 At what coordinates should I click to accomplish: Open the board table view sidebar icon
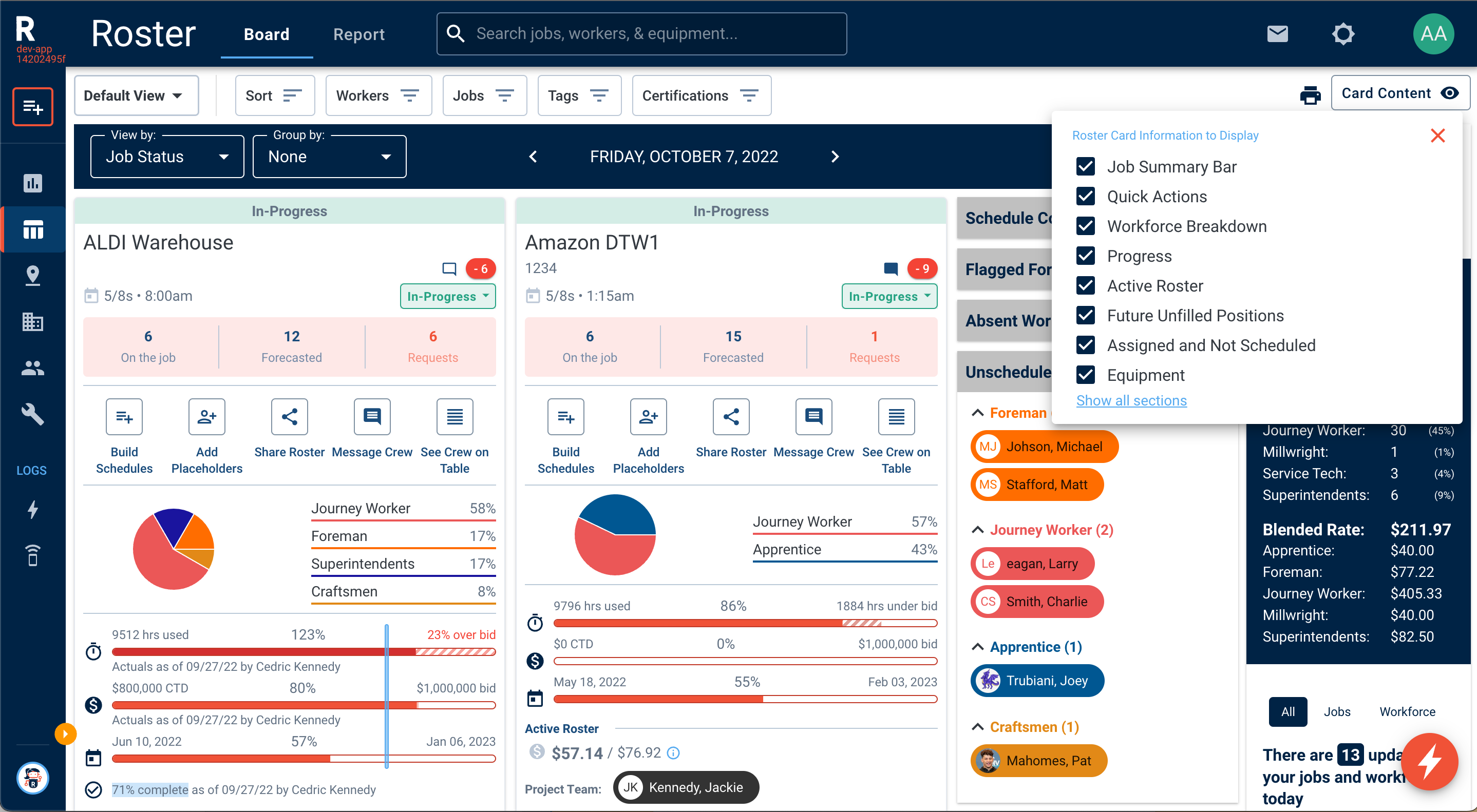tap(33, 229)
